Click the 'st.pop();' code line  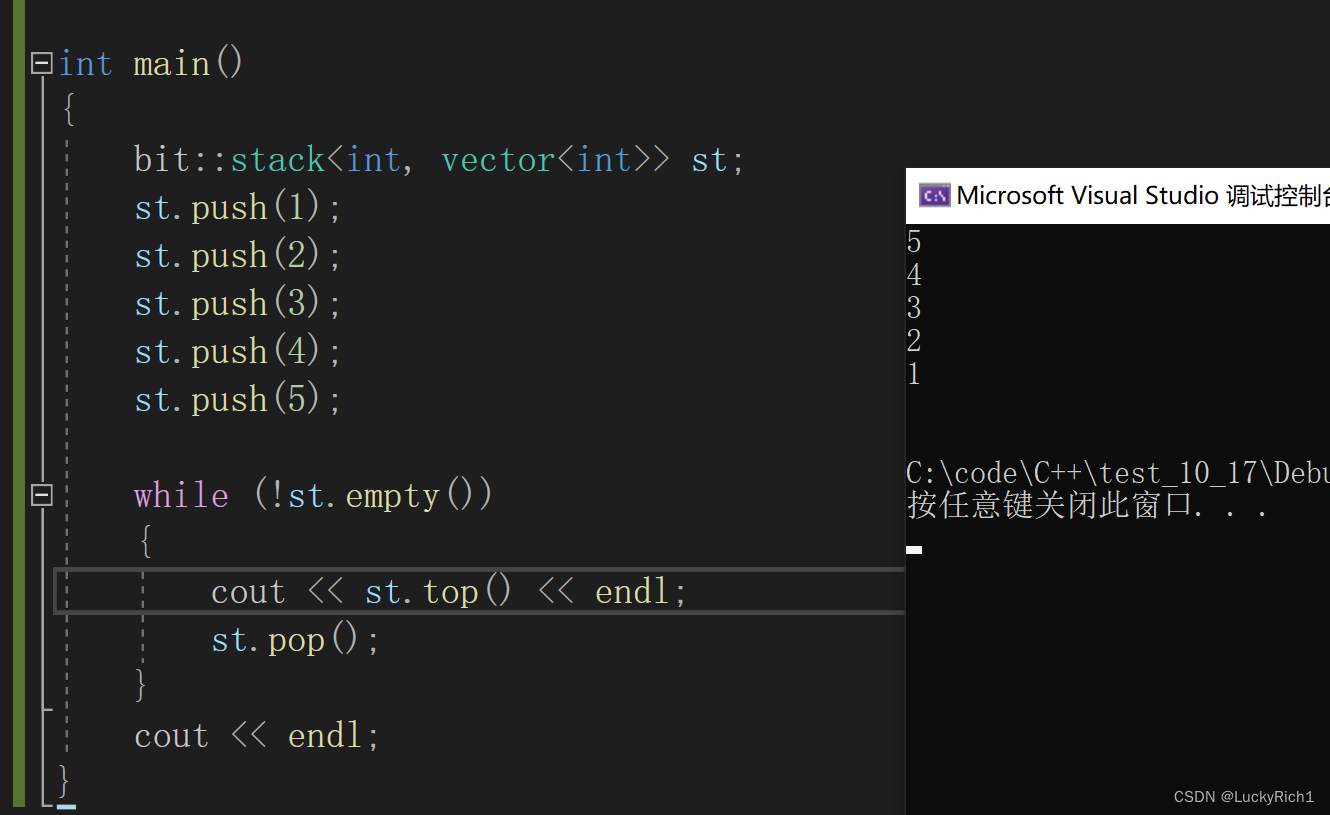click(297, 640)
